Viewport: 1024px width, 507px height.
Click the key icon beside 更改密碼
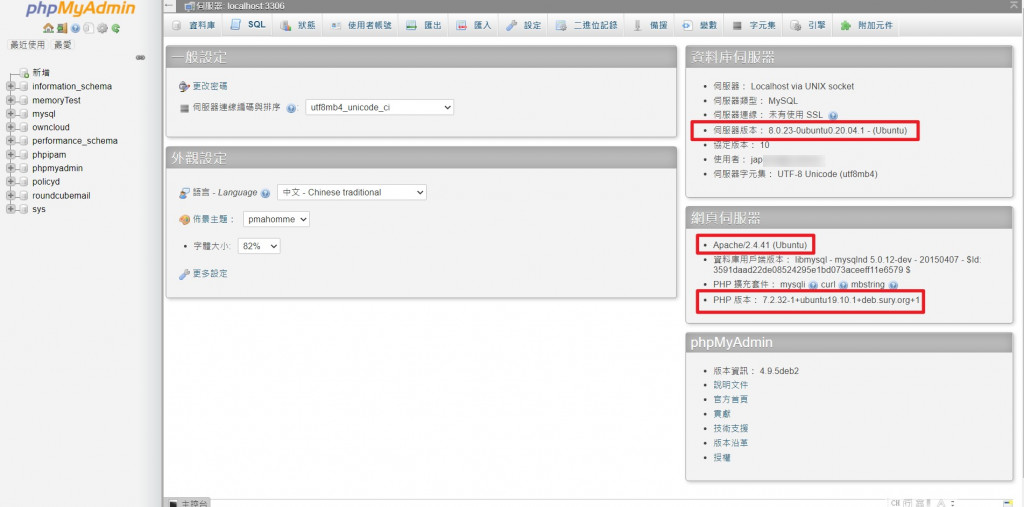pyautogui.click(x=184, y=86)
